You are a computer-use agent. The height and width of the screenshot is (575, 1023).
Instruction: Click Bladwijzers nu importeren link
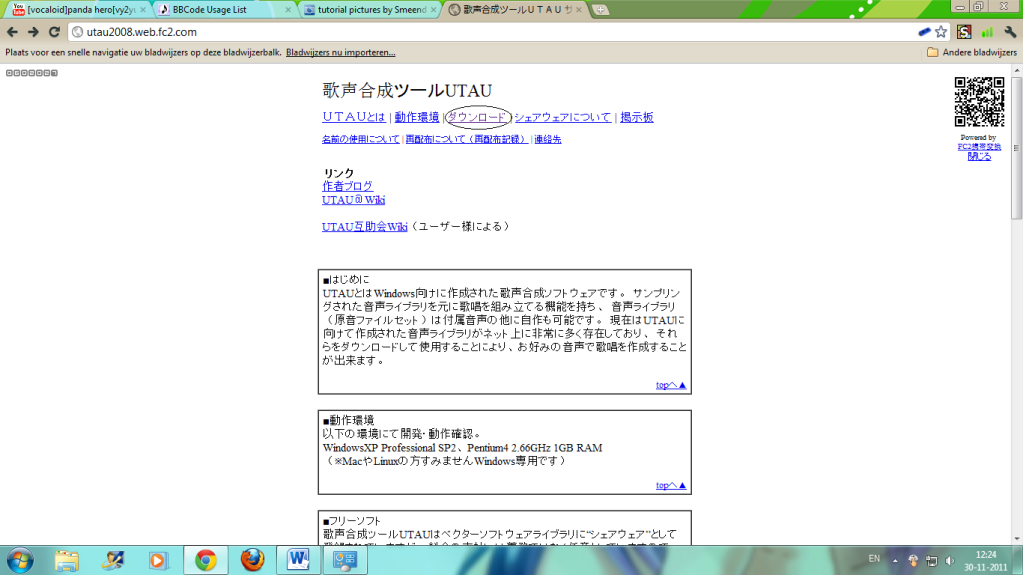341,52
